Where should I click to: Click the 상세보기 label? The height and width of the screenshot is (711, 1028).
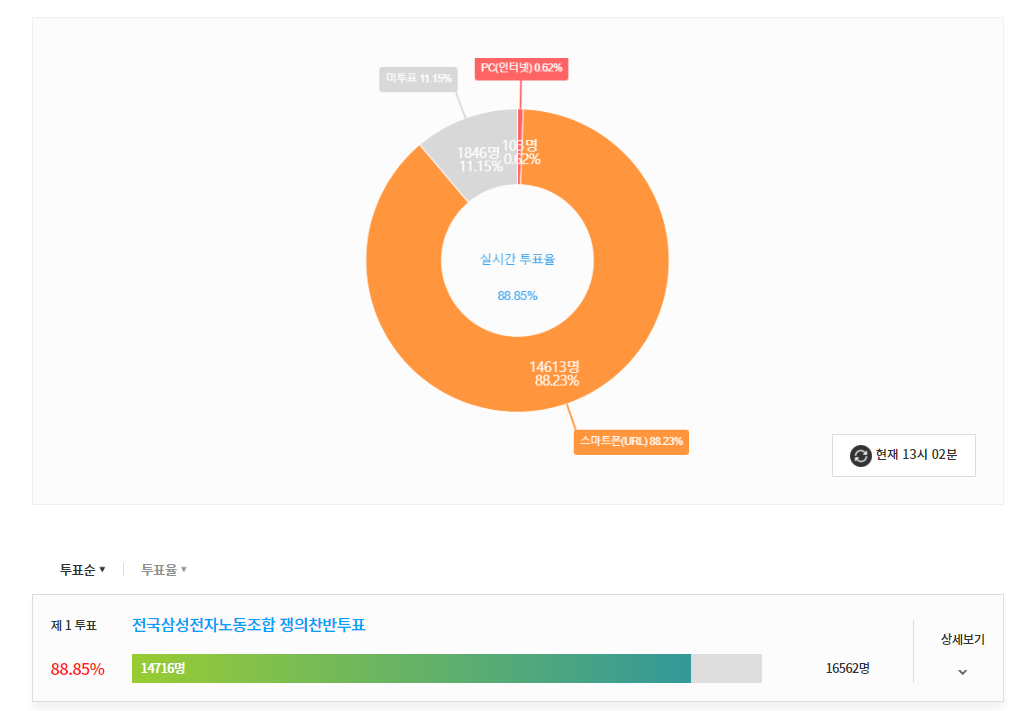[962, 639]
